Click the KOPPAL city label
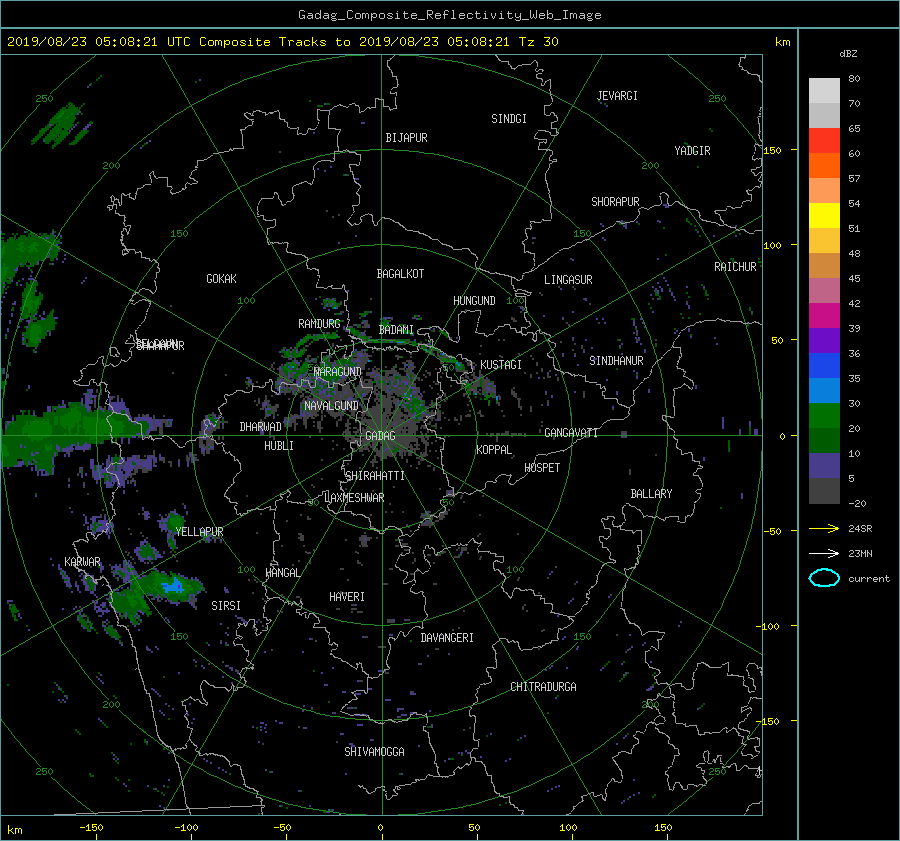 (494, 450)
